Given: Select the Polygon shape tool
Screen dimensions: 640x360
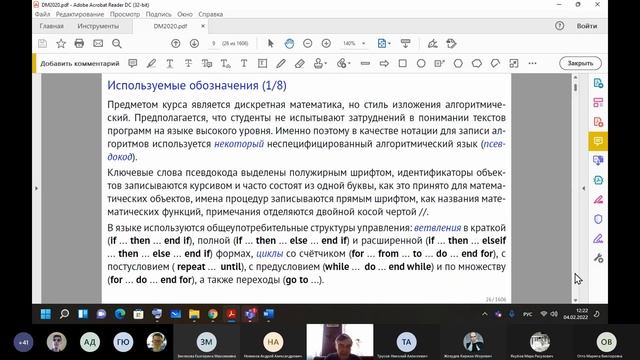Looking at the screenshot, I should pos(458,63).
